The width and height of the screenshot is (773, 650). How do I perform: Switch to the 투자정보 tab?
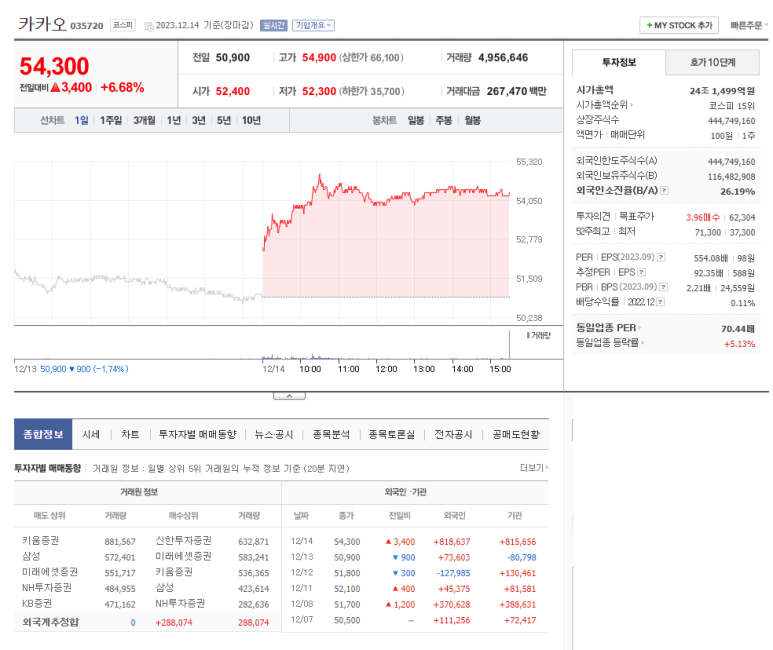619,62
